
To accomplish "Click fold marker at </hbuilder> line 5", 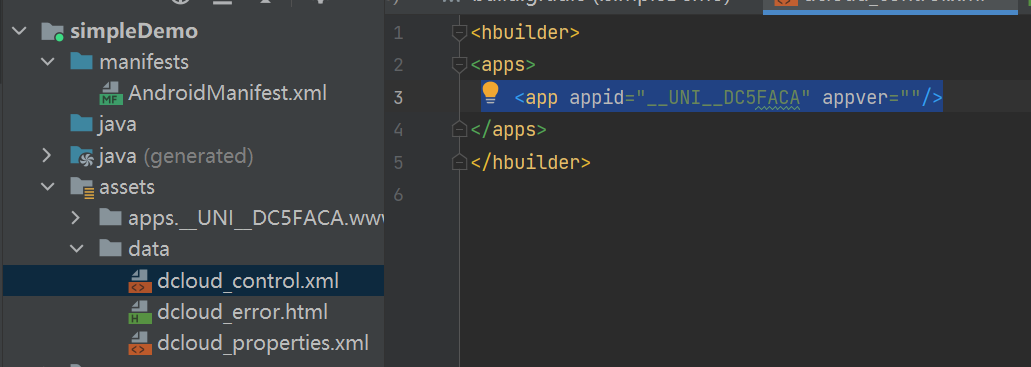I will pos(460,162).
